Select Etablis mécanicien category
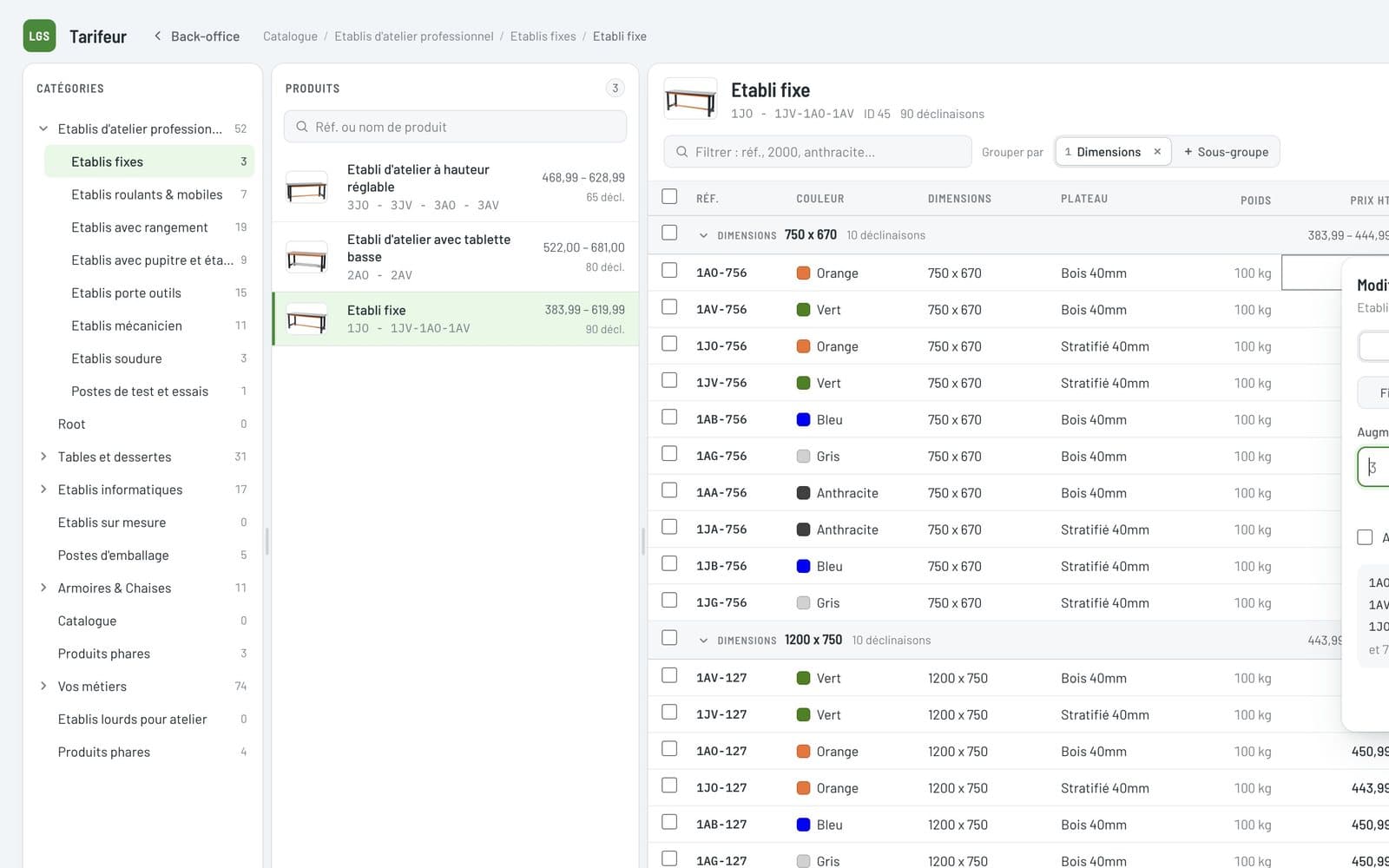Image resolution: width=1389 pixels, height=868 pixels. click(x=149, y=325)
